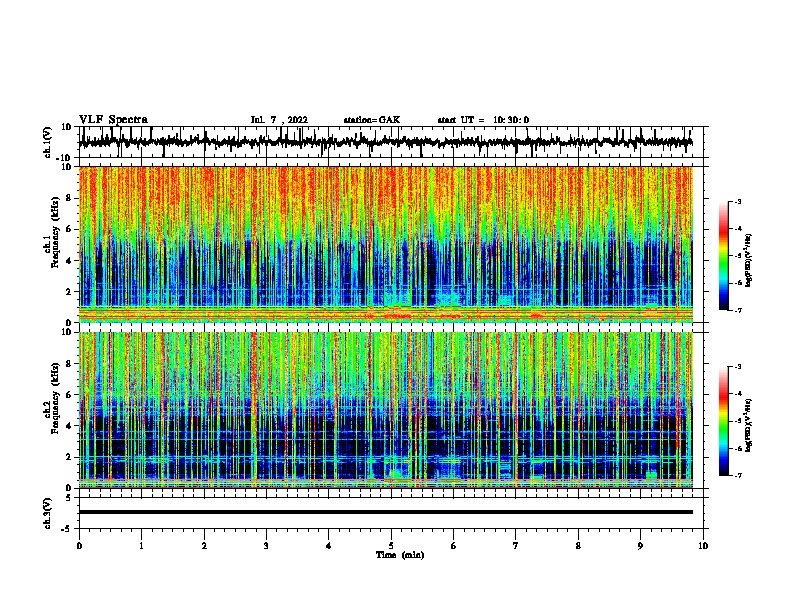Click time axis tick label "4"
The width and height of the screenshot is (792, 612).
click(x=328, y=545)
